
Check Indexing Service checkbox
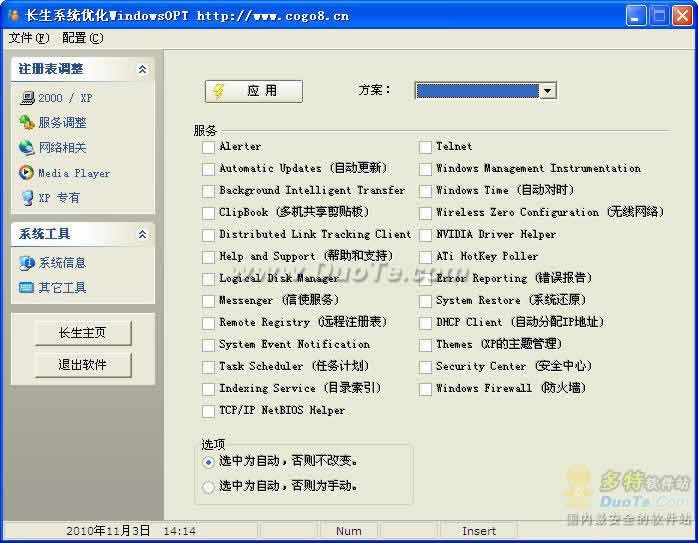pyautogui.click(x=208, y=389)
